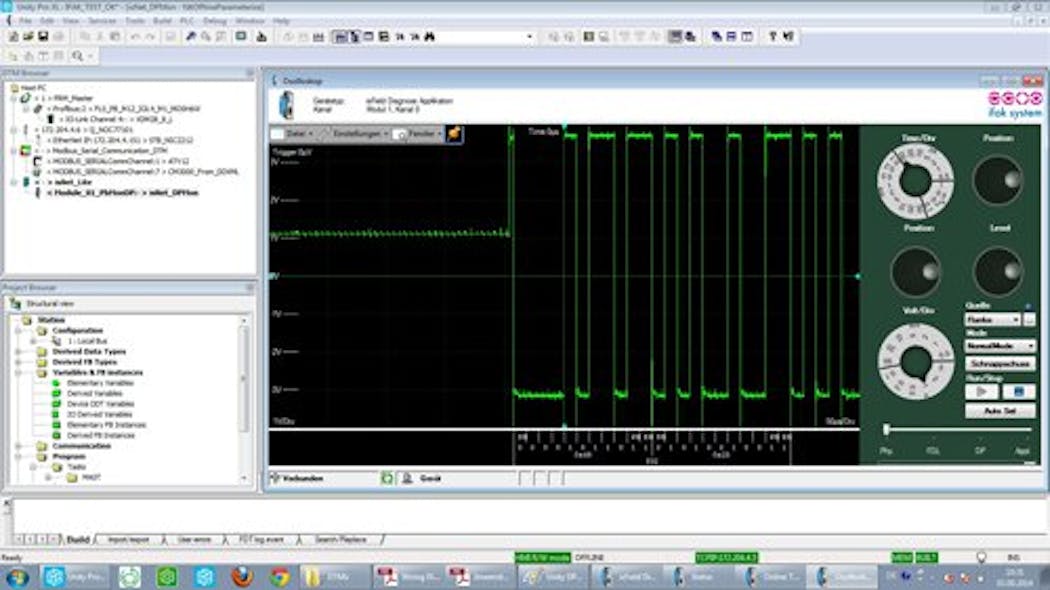Viewport: 1050px width, 590px height.
Task: Click the protocol layer slider handle
Action: click(887, 429)
